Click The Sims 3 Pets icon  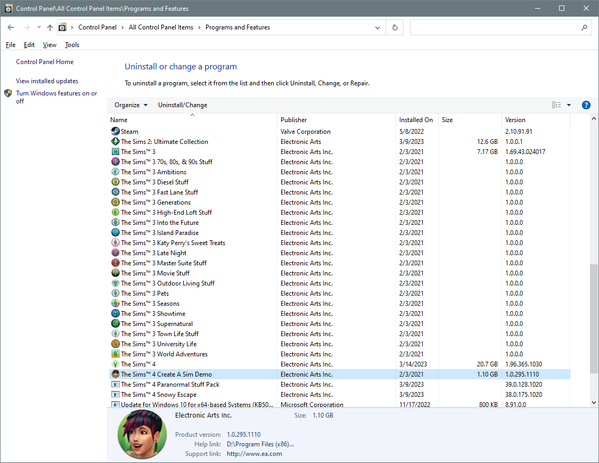115,293
